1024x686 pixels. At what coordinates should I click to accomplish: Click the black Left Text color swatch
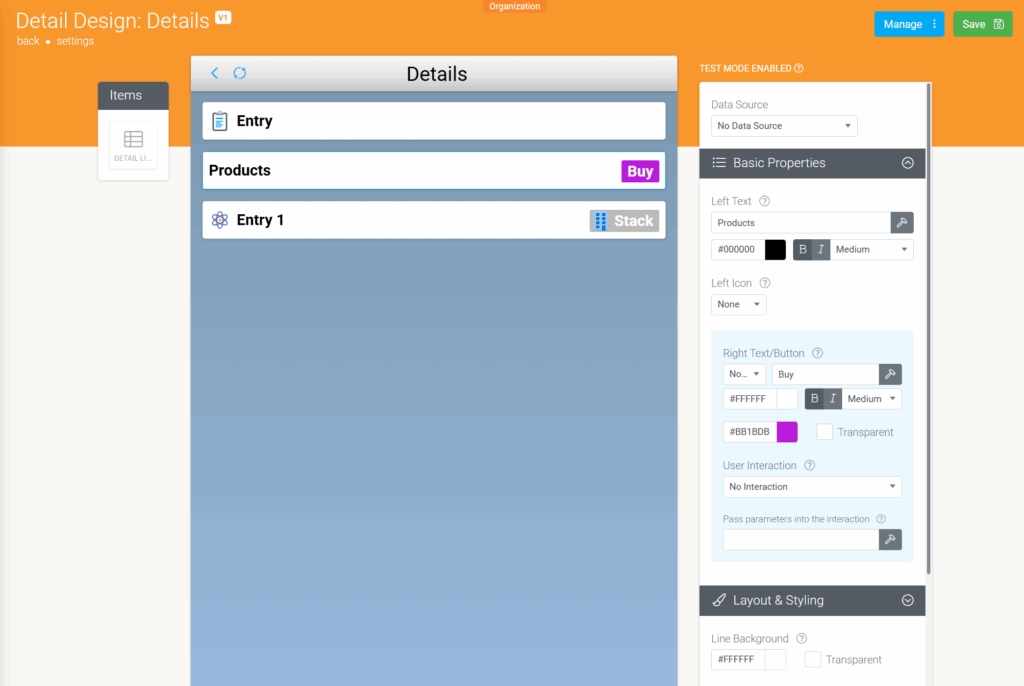click(775, 250)
